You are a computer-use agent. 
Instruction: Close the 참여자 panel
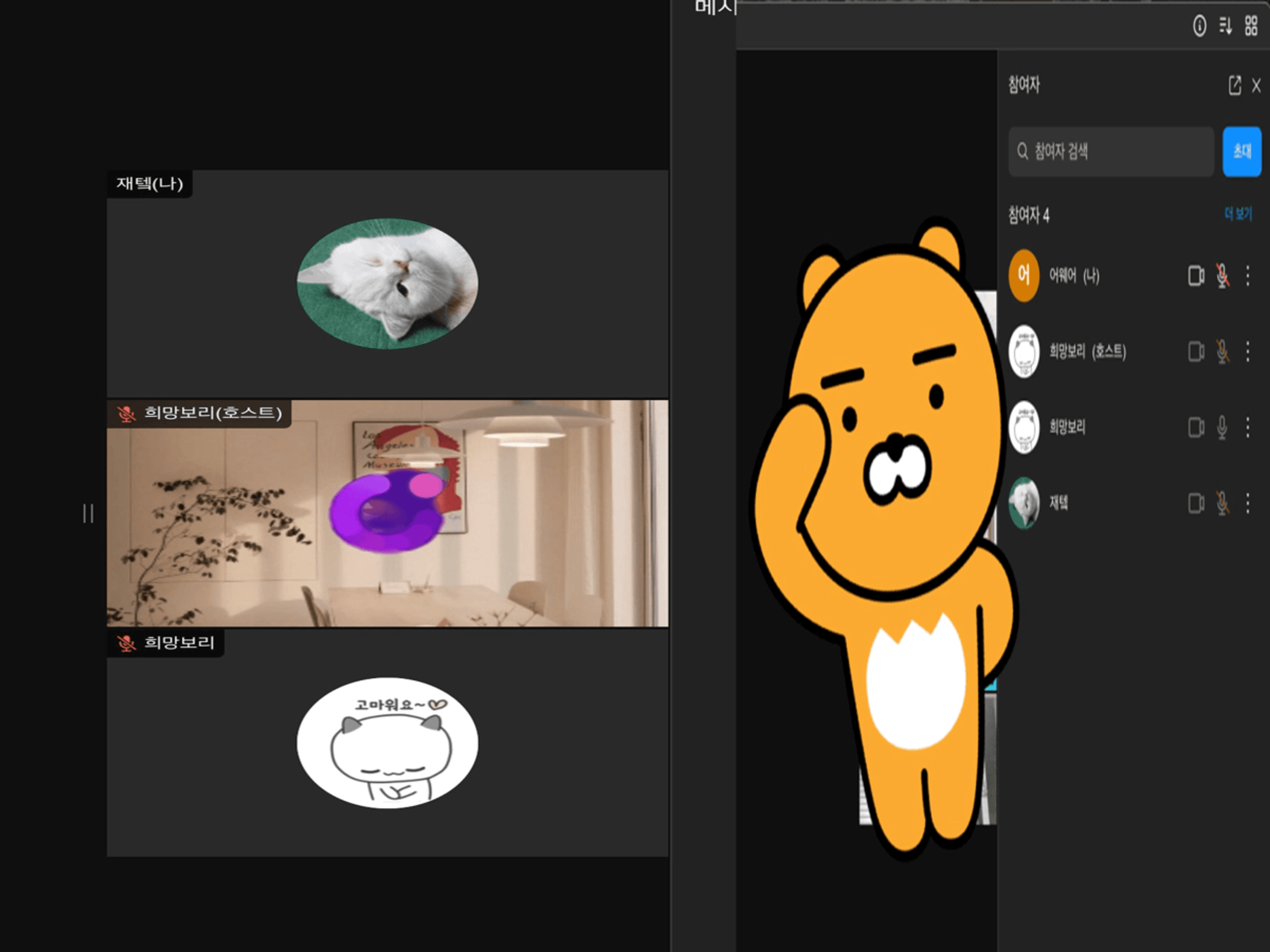tap(1256, 86)
